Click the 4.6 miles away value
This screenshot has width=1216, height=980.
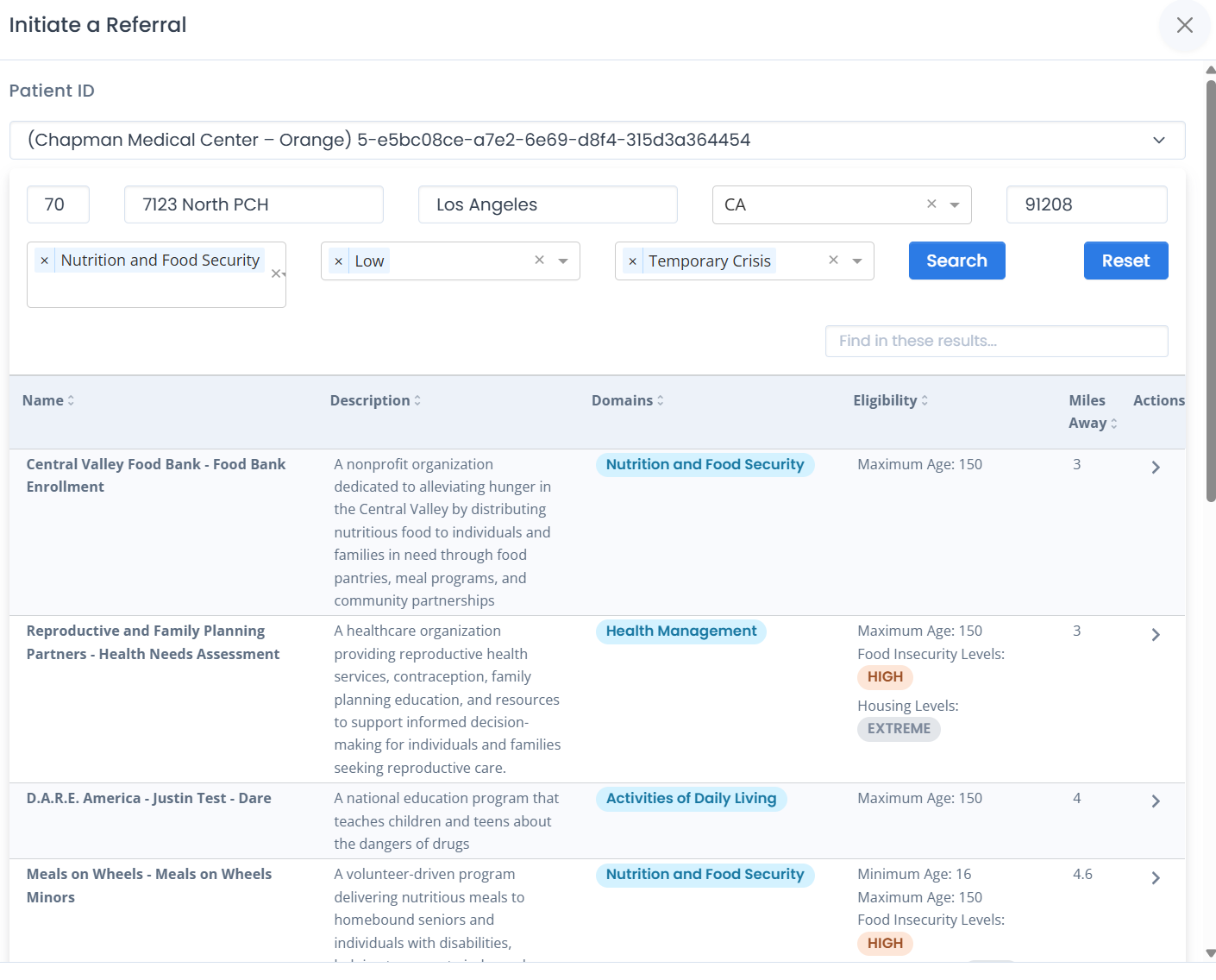[1082, 875]
